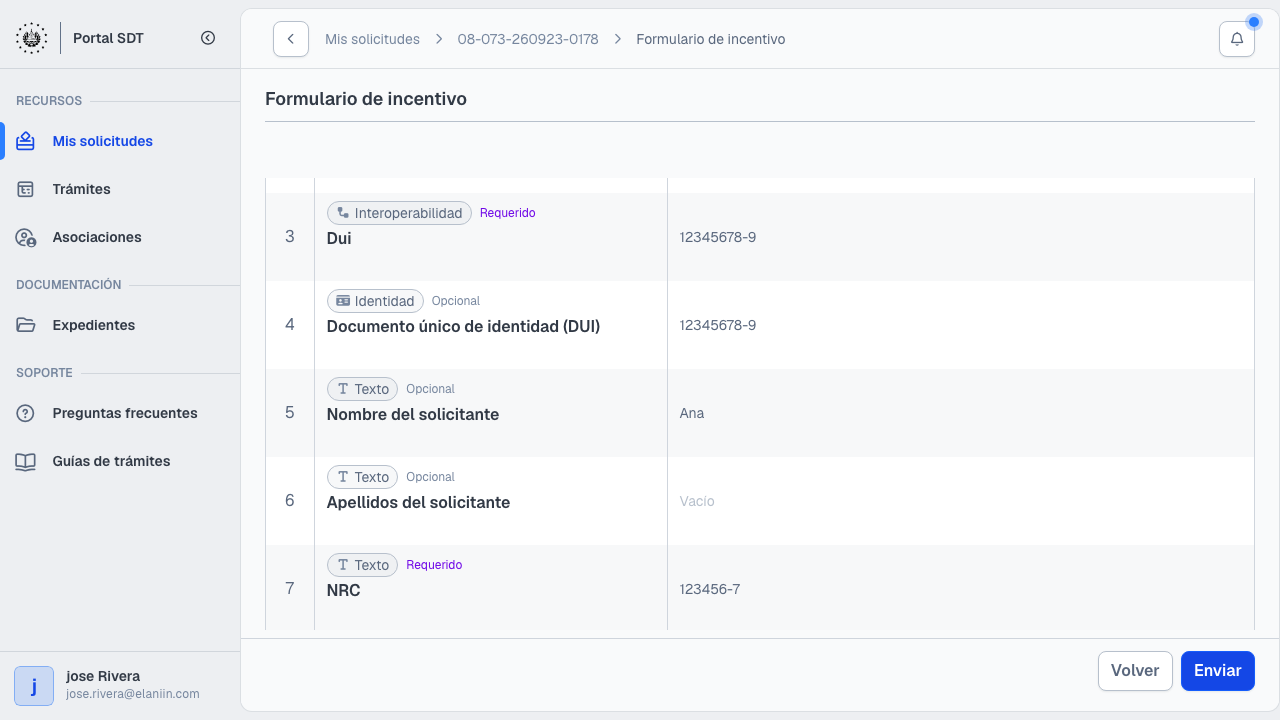Click the empty Apellidos del solicitante value
This screenshot has height=720, width=1280.
click(697, 501)
